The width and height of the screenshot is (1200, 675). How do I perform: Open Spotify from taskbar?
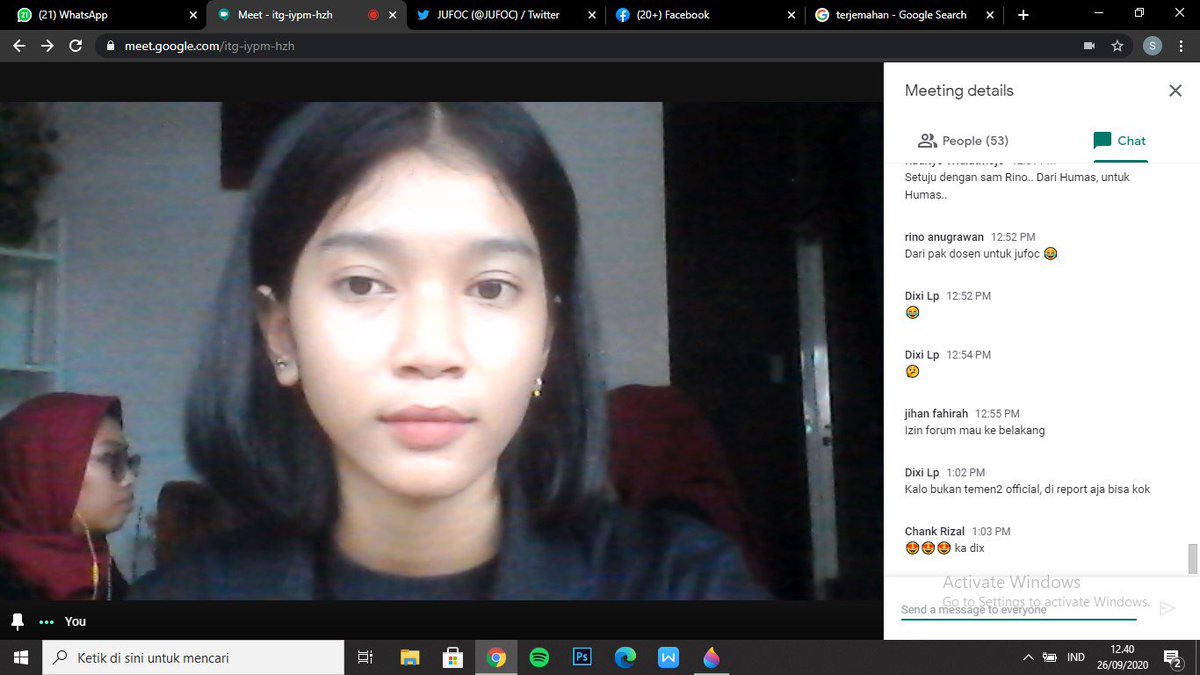(x=539, y=658)
